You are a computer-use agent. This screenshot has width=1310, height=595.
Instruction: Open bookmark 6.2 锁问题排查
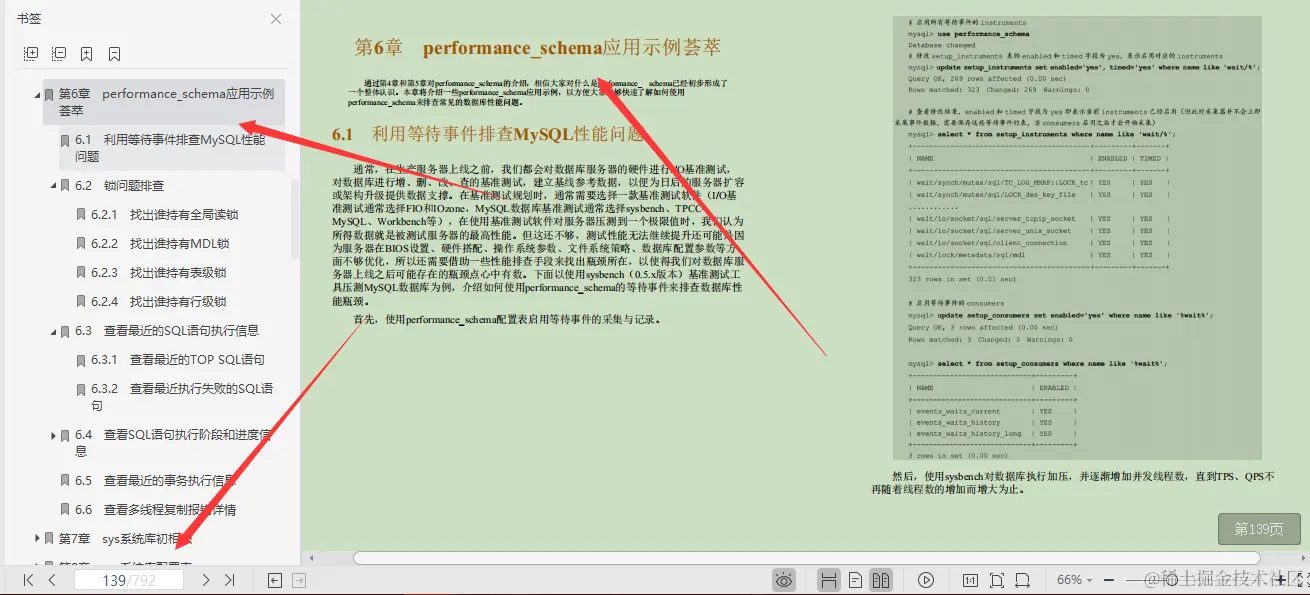tap(119, 186)
